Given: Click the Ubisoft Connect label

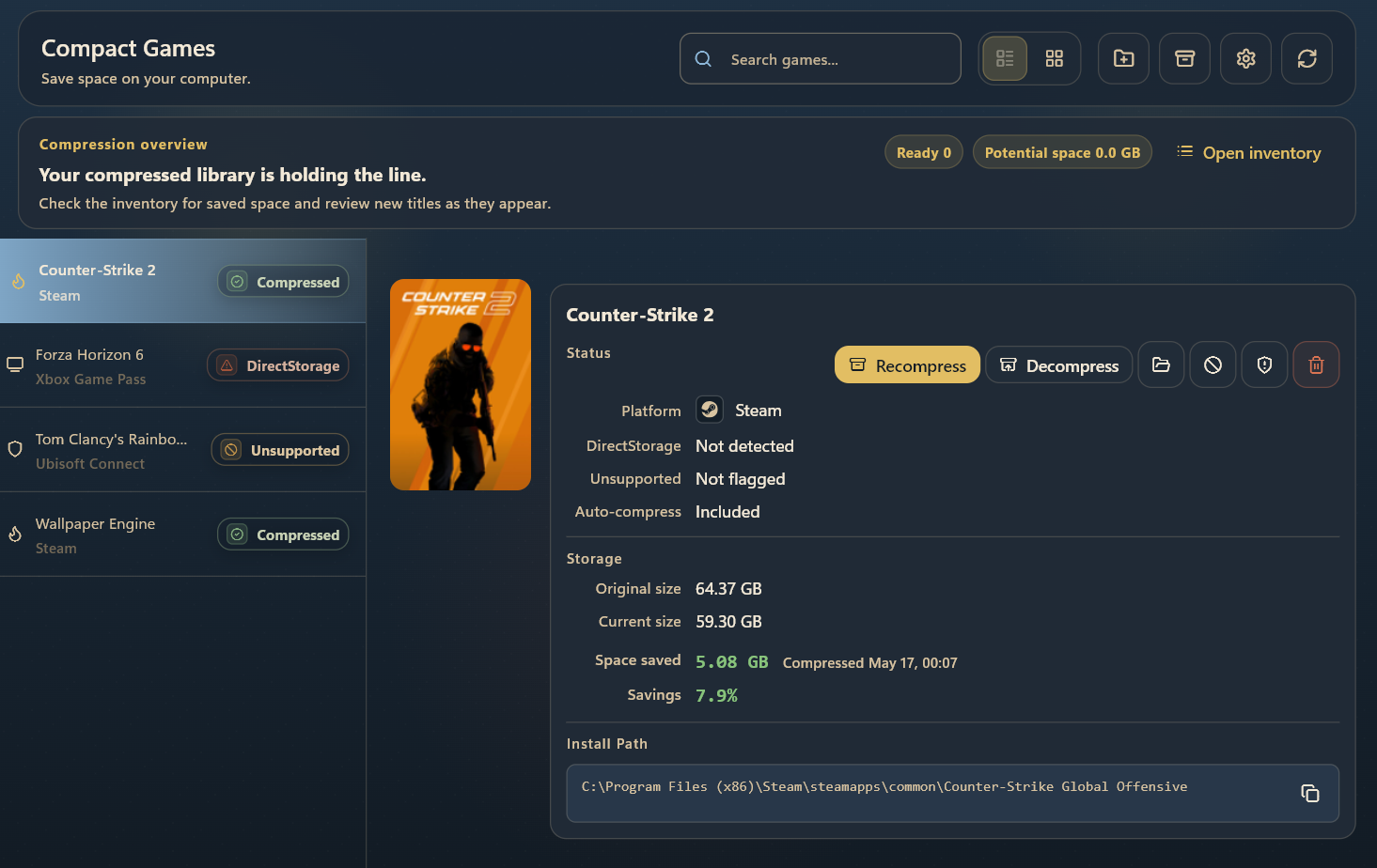Looking at the screenshot, I should click(x=90, y=464).
